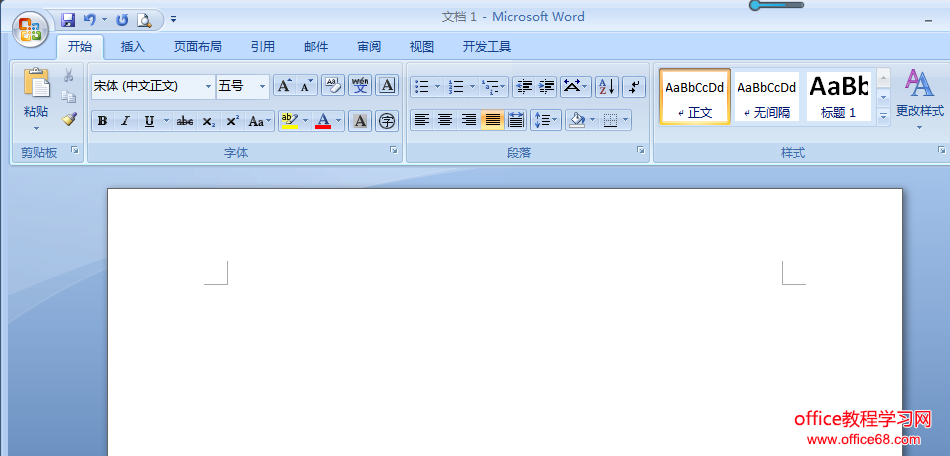
Task: Open 更改样式 change styles menu
Action: [x=919, y=99]
